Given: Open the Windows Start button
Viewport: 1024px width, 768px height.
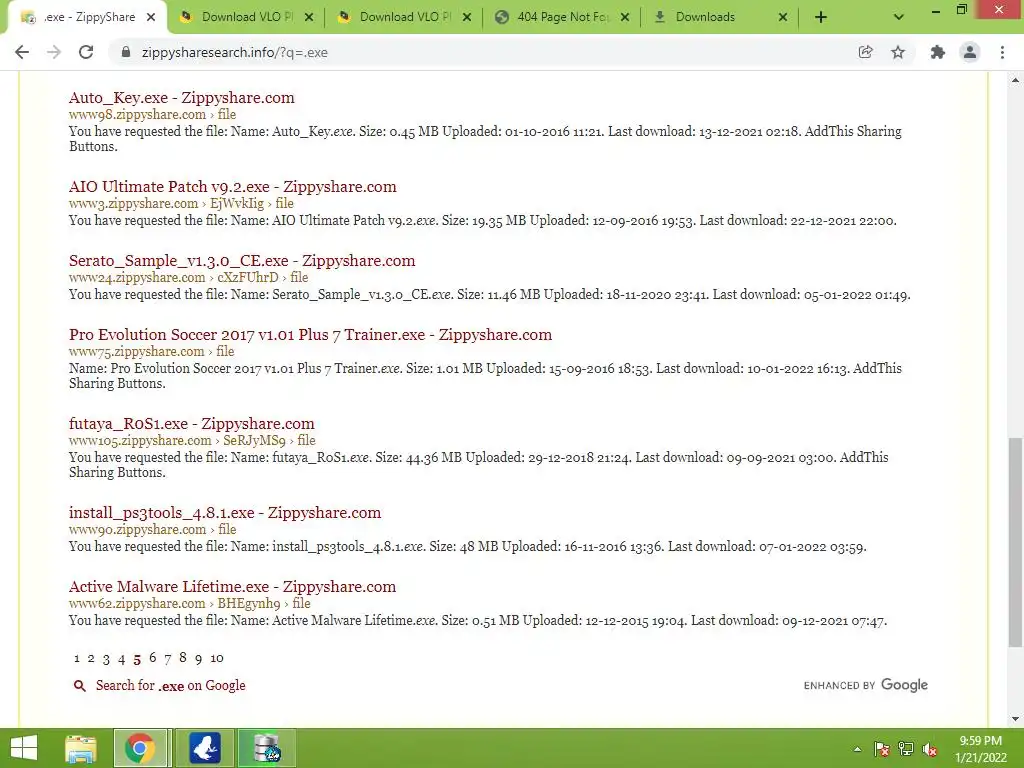Looking at the screenshot, I should (x=24, y=748).
